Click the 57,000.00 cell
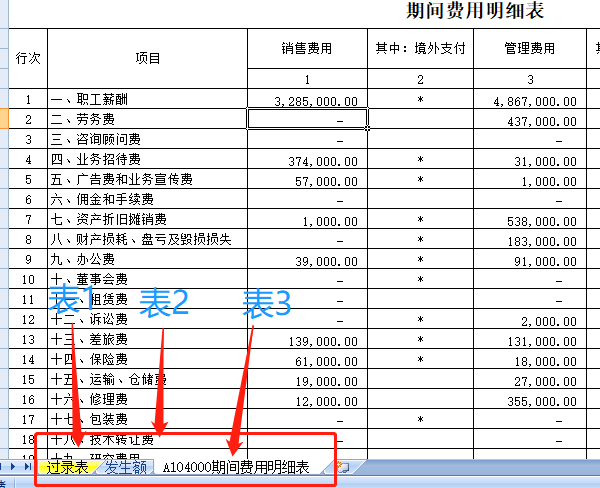600x488 pixels. [x=307, y=179]
